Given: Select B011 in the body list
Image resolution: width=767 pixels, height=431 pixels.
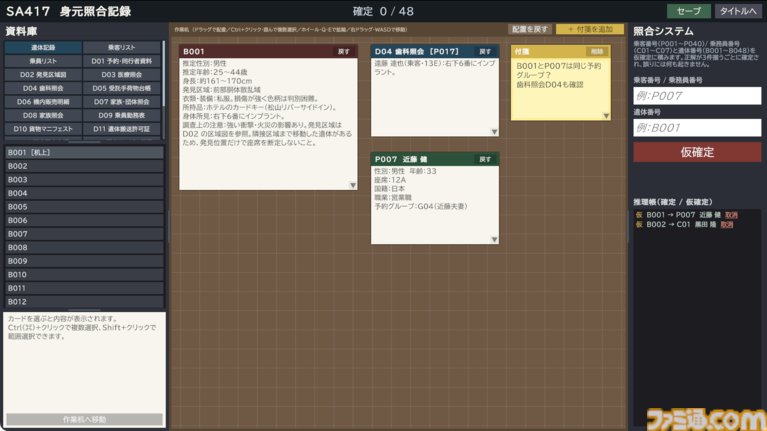Looking at the screenshot, I should point(84,288).
